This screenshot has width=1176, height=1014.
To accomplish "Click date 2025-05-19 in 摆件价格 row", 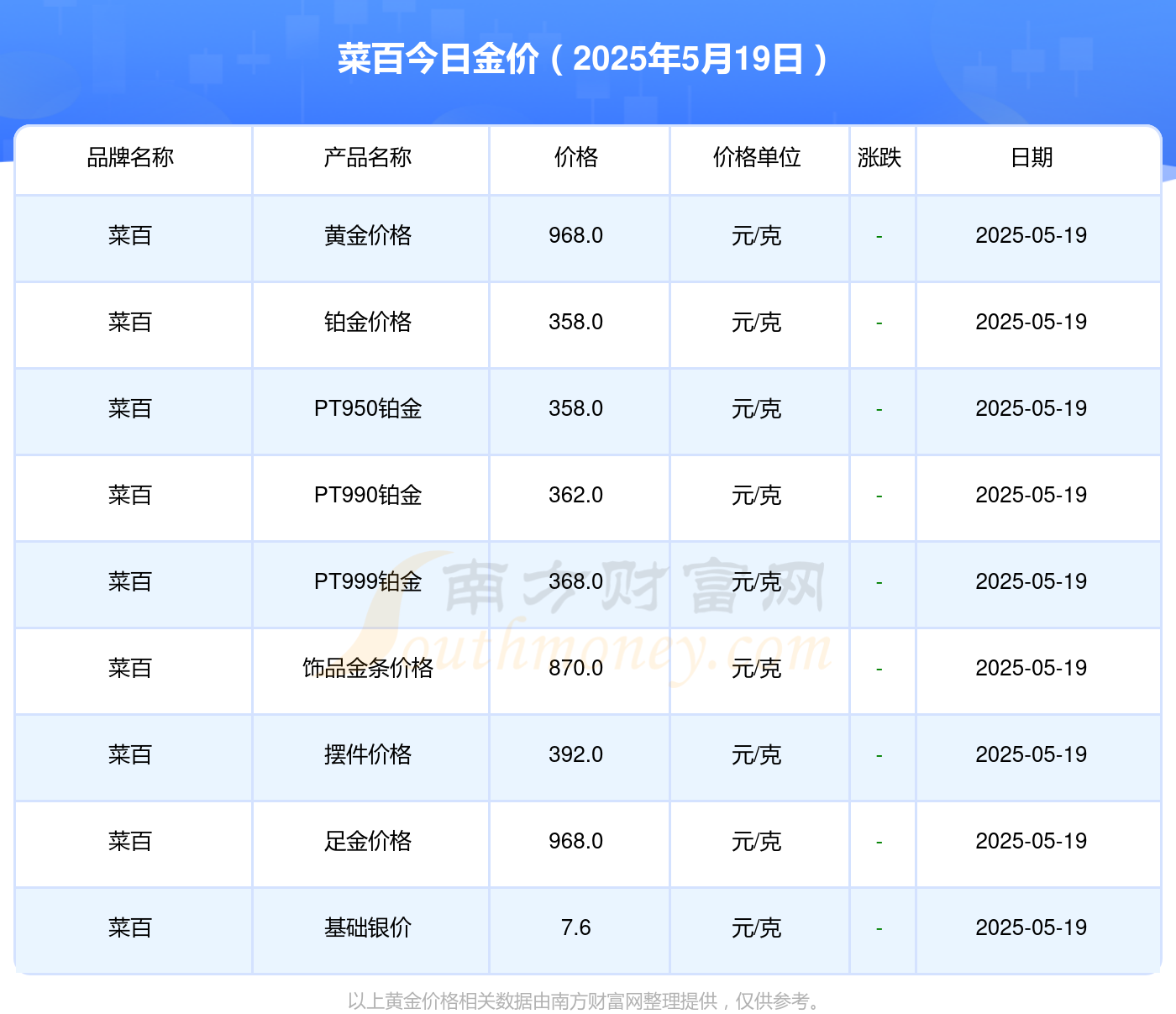I will click(x=1032, y=754).
